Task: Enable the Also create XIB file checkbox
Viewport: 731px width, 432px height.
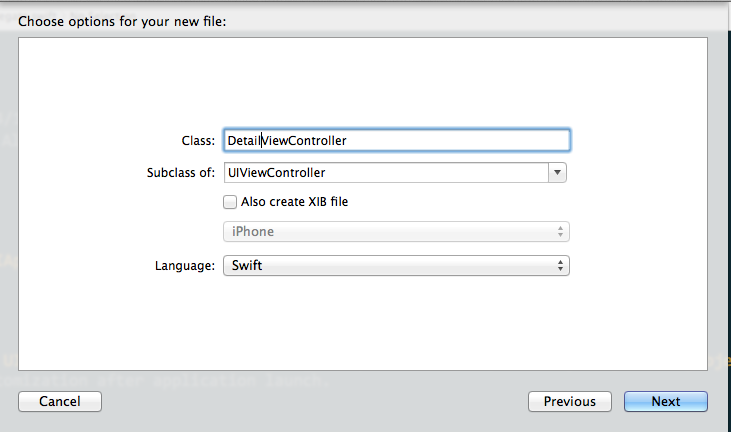Action: (x=230, y=202)
